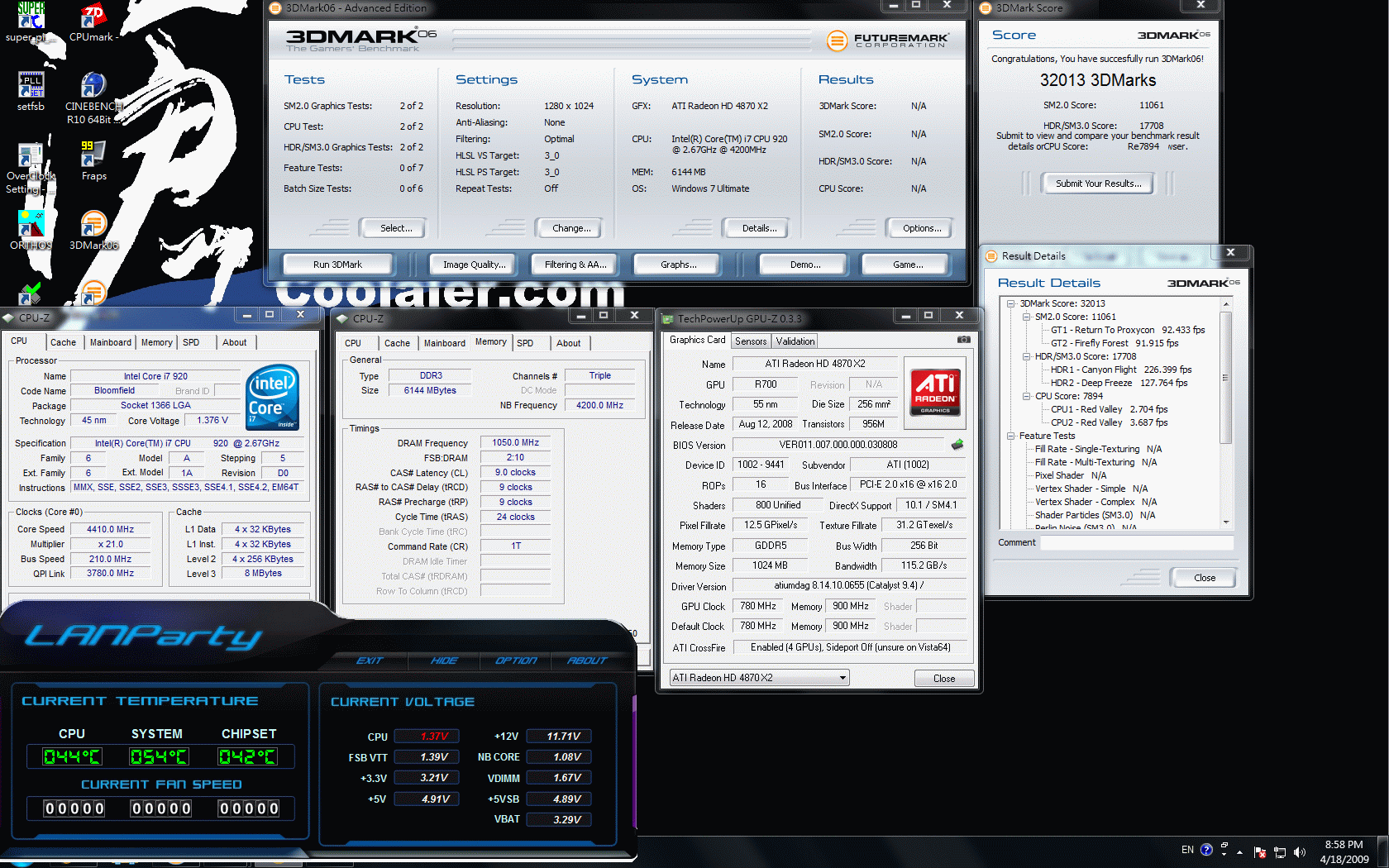
Task: Click OPTION in the LANParty panel
Action: 516,661
